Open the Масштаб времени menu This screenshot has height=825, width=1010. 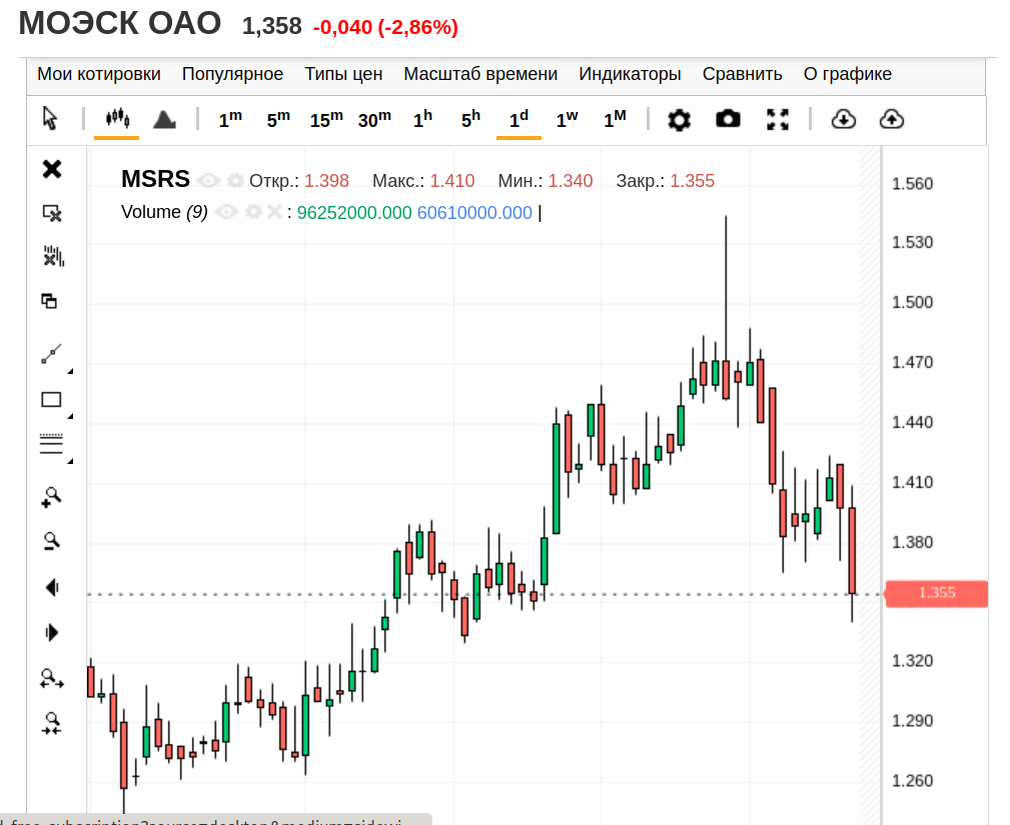click(x=481, y=74)
